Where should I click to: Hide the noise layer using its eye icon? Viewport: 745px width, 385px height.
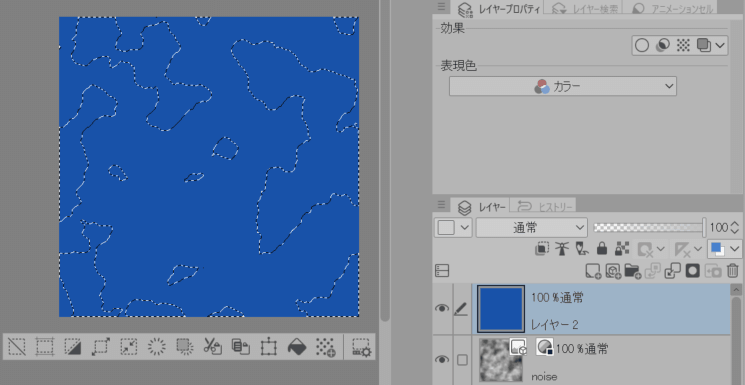[x=442, y=359]
